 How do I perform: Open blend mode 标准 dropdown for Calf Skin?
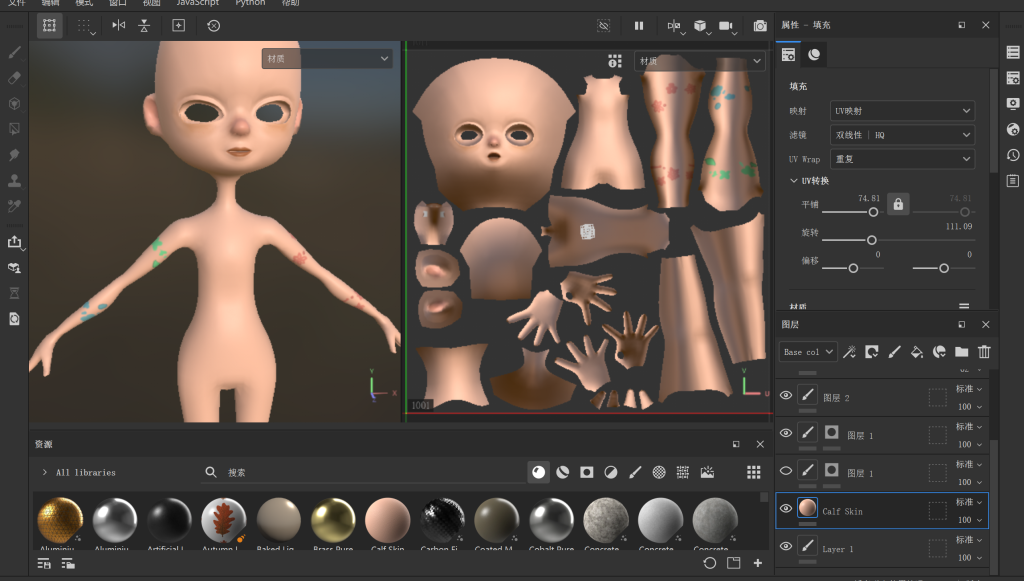969,502
